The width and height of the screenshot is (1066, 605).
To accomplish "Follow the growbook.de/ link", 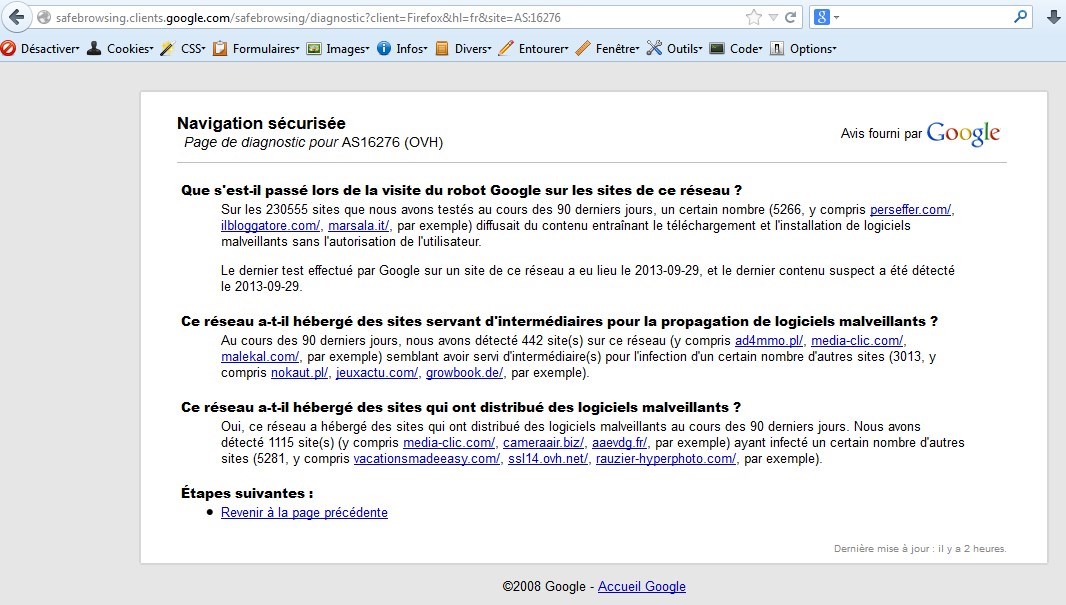I will (464, 373).
